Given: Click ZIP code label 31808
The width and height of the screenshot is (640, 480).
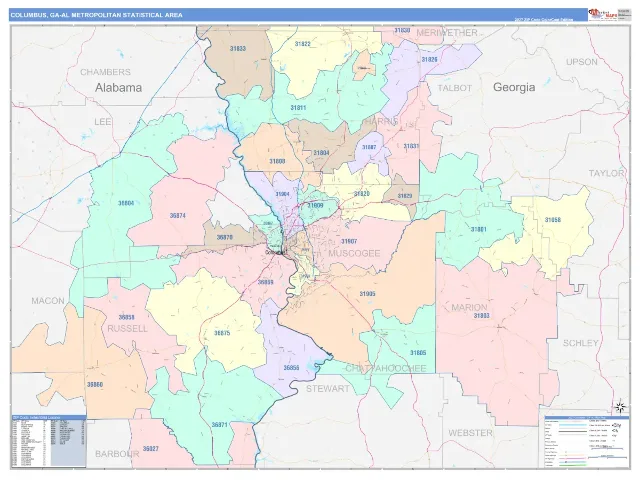Looking at the screenshot, I should click(x=277, y=161).
